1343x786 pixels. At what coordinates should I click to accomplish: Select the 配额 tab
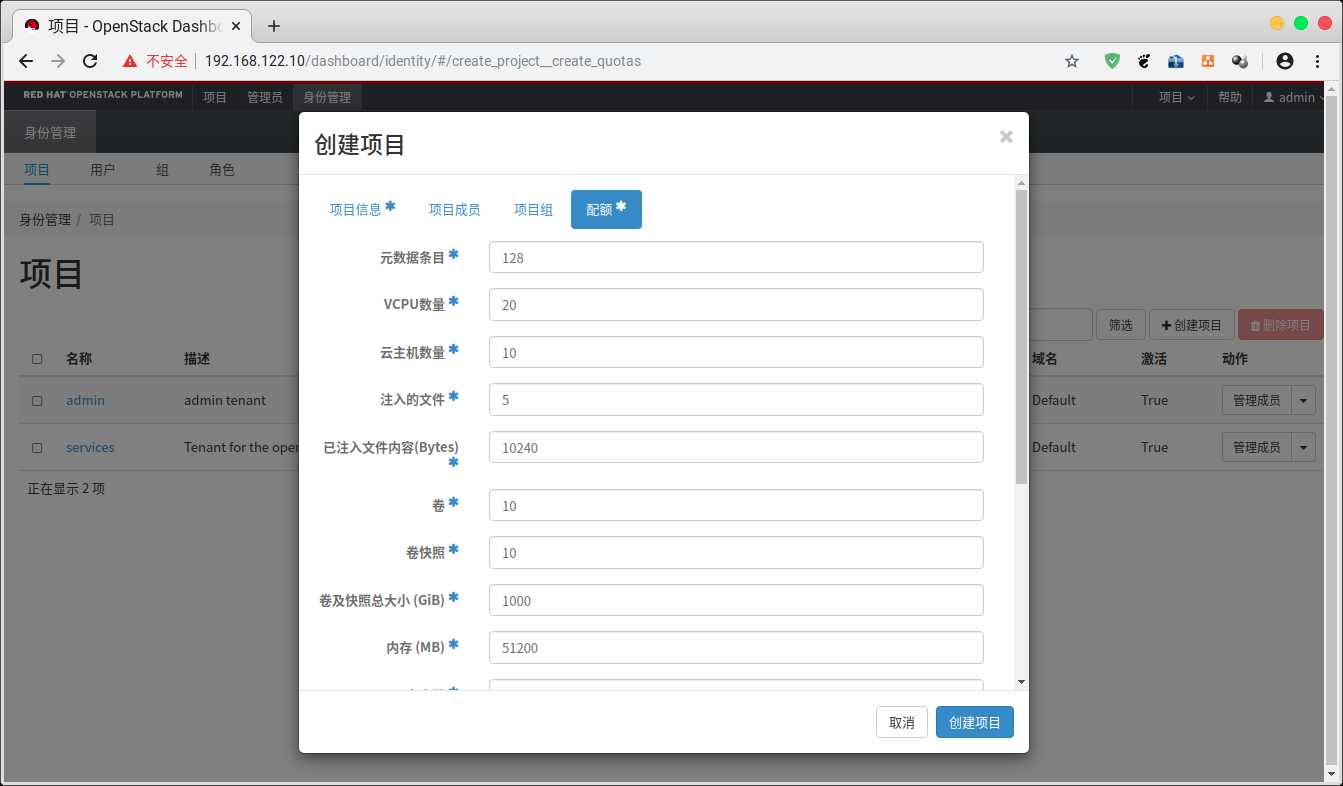606,209
